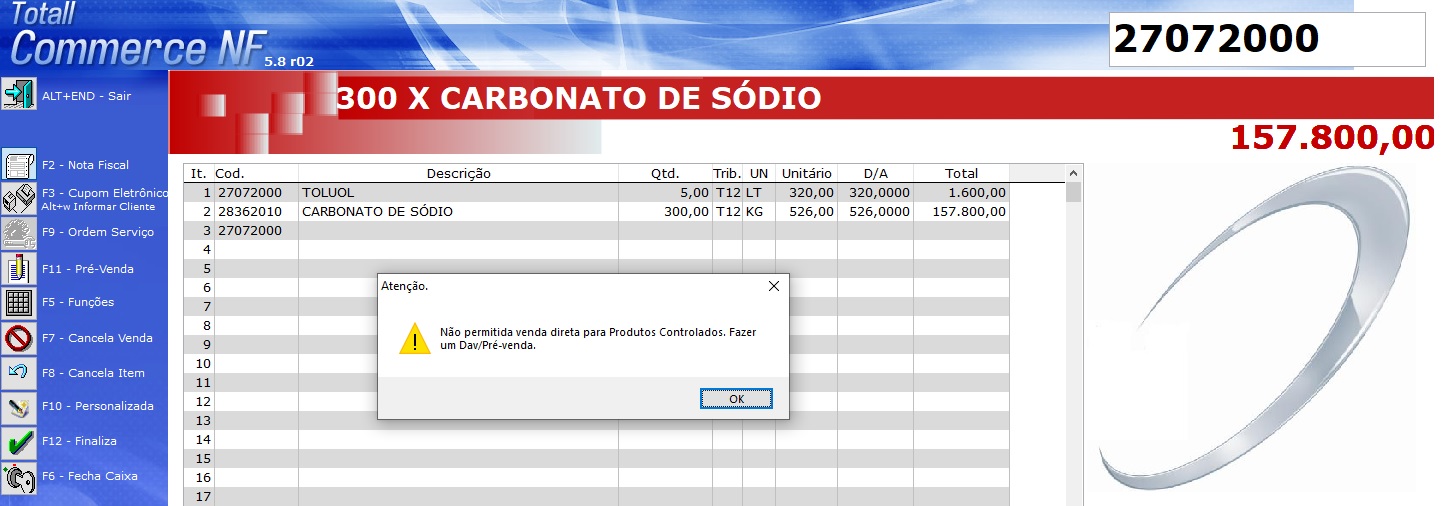Viewport: 1452px width, 506px height.
Task: Click the 'F6 - Fecha Caixa' label
Action: click(x=90, y=476)
